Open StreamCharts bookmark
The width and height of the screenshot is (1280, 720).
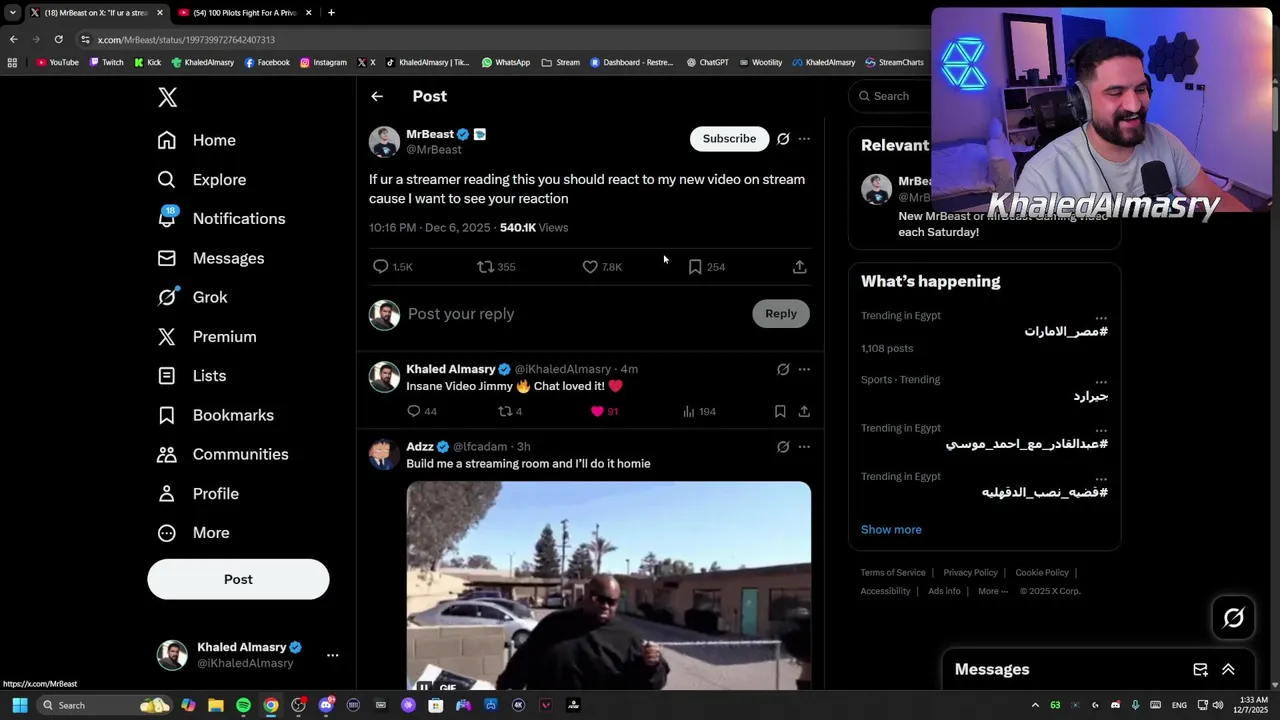[x=894, y=62]
